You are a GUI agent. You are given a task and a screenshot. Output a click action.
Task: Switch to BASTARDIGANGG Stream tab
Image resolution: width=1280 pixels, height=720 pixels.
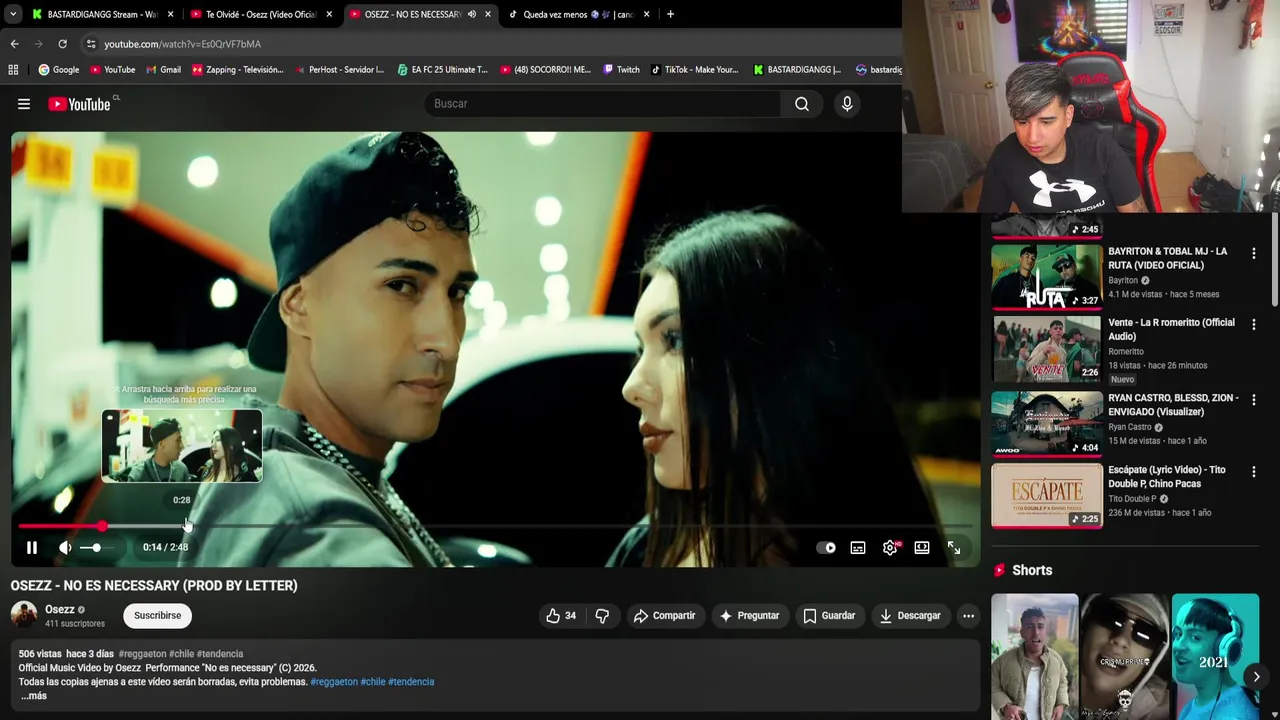[x=100, y=14]
